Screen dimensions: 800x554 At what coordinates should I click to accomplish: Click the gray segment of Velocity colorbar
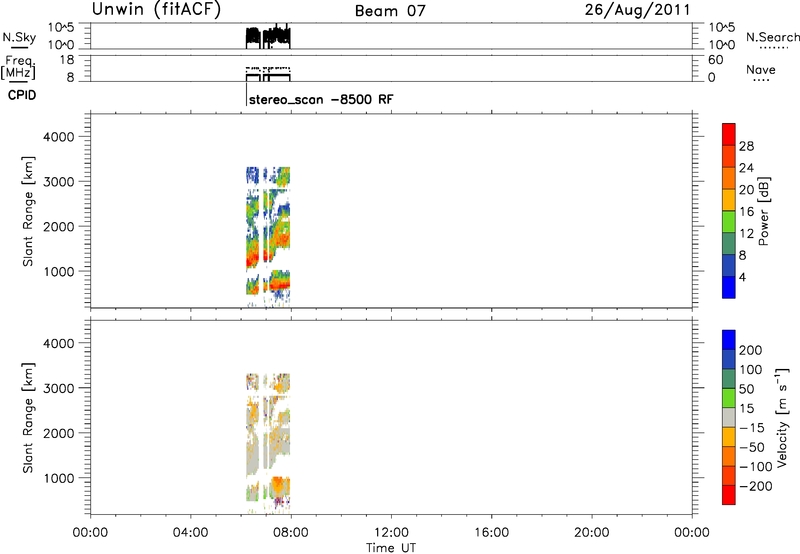(x=729, y=418)
